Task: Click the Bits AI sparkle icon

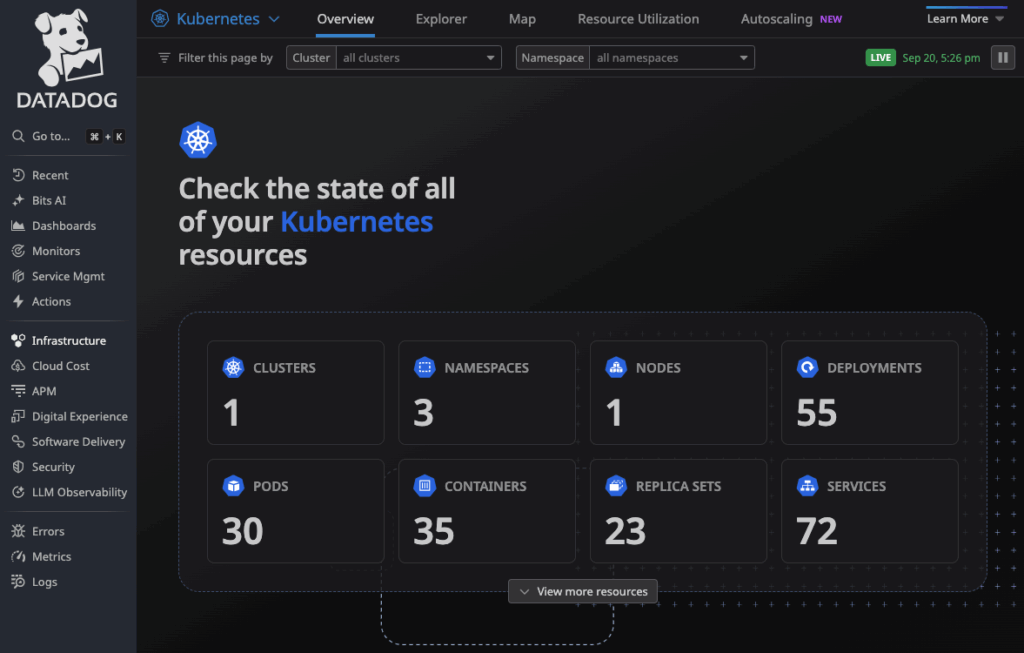Action: coord(18,200)
